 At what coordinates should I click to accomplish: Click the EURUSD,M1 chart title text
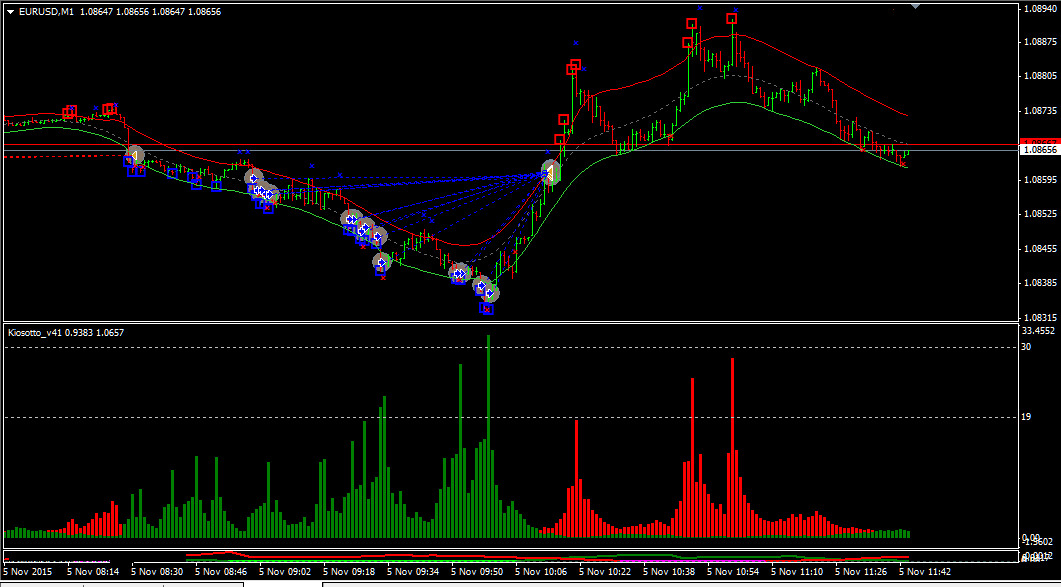(x=46, y=12)
